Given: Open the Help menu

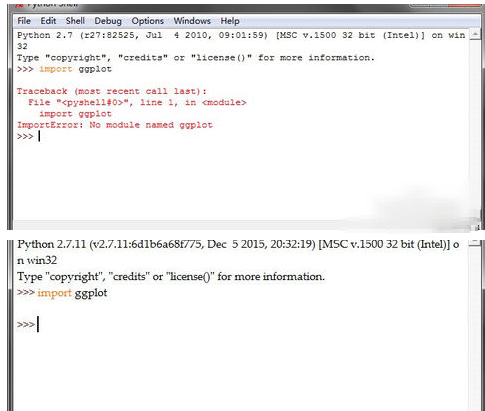Looking at the screenshot, I should [x=230, y=21].
